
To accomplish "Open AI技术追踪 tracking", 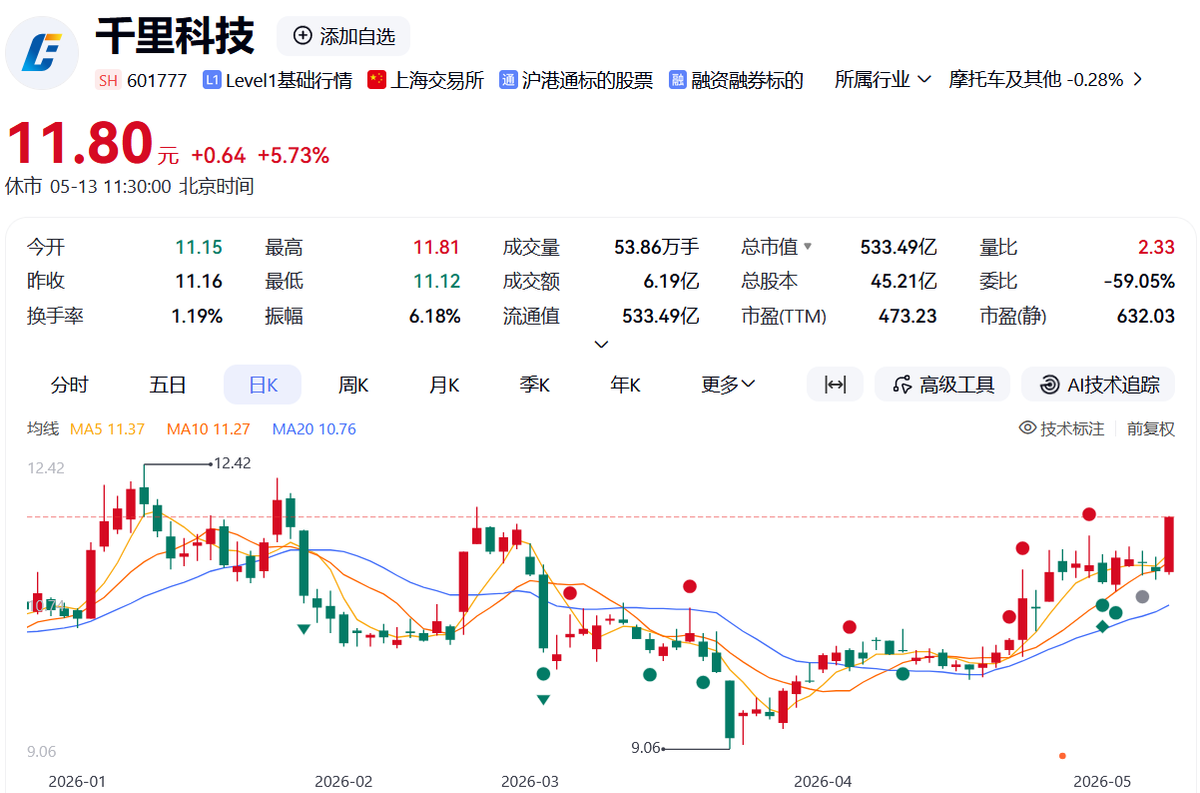I will 1098,385.
